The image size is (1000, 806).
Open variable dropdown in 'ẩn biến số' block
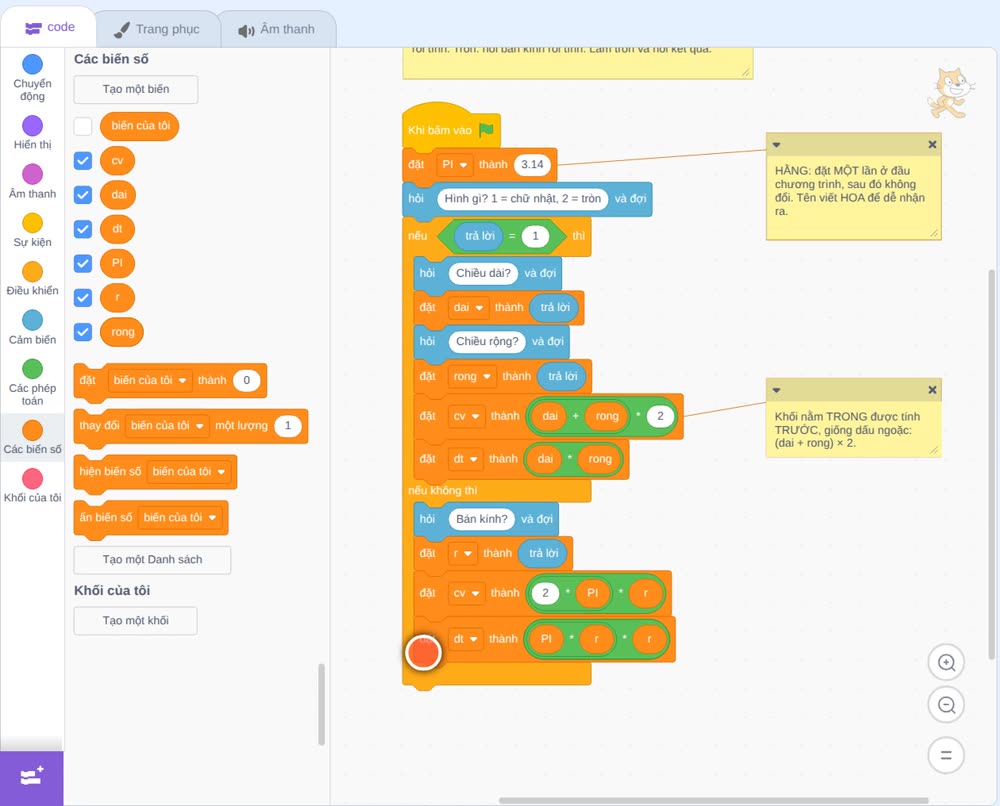[x=180, y=518]
